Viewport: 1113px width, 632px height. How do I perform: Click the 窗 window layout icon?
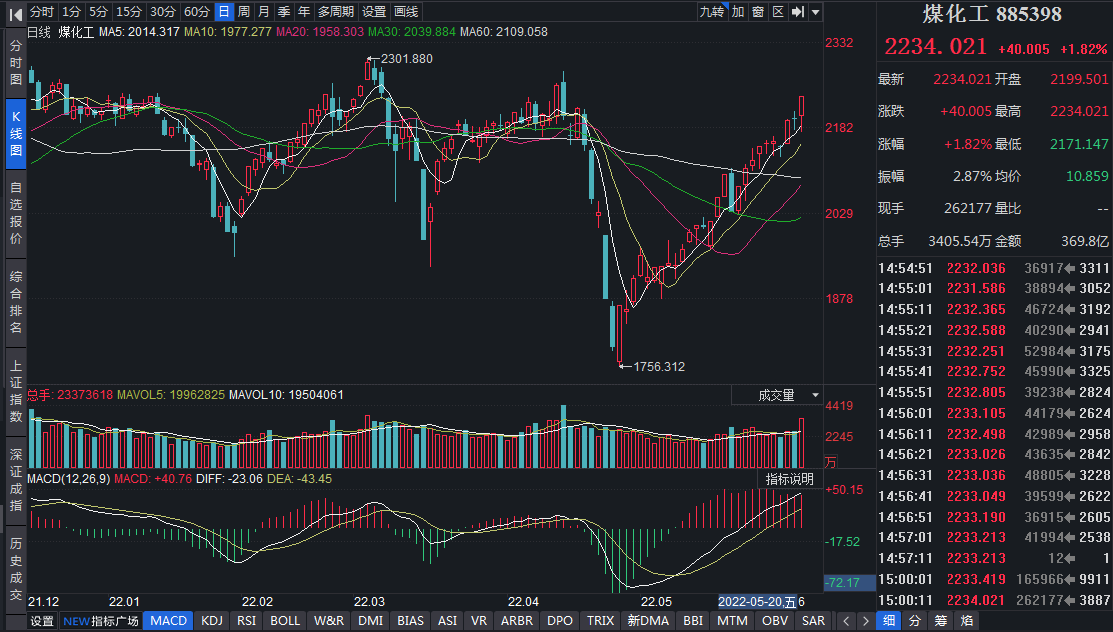(758, 12)
